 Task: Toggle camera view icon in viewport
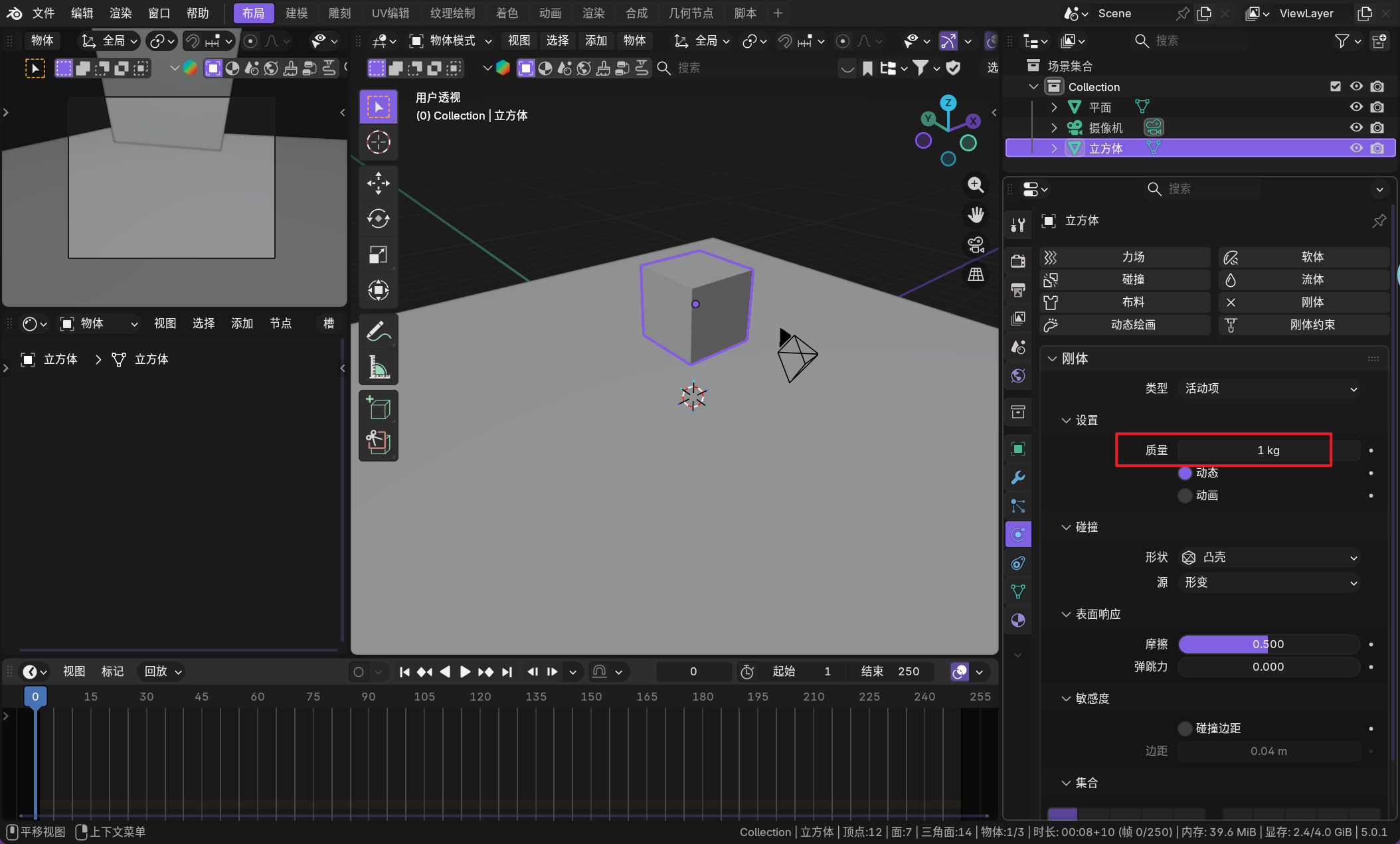point(975,245)
